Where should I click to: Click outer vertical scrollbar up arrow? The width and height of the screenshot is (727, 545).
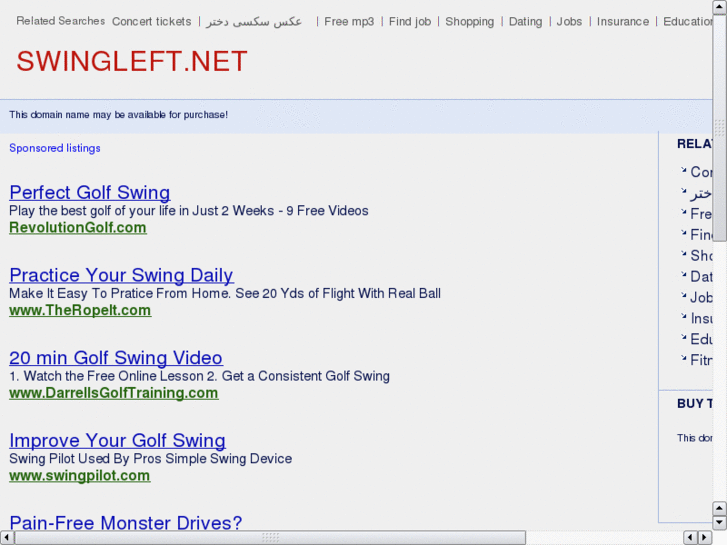click(x=719, y=7)
